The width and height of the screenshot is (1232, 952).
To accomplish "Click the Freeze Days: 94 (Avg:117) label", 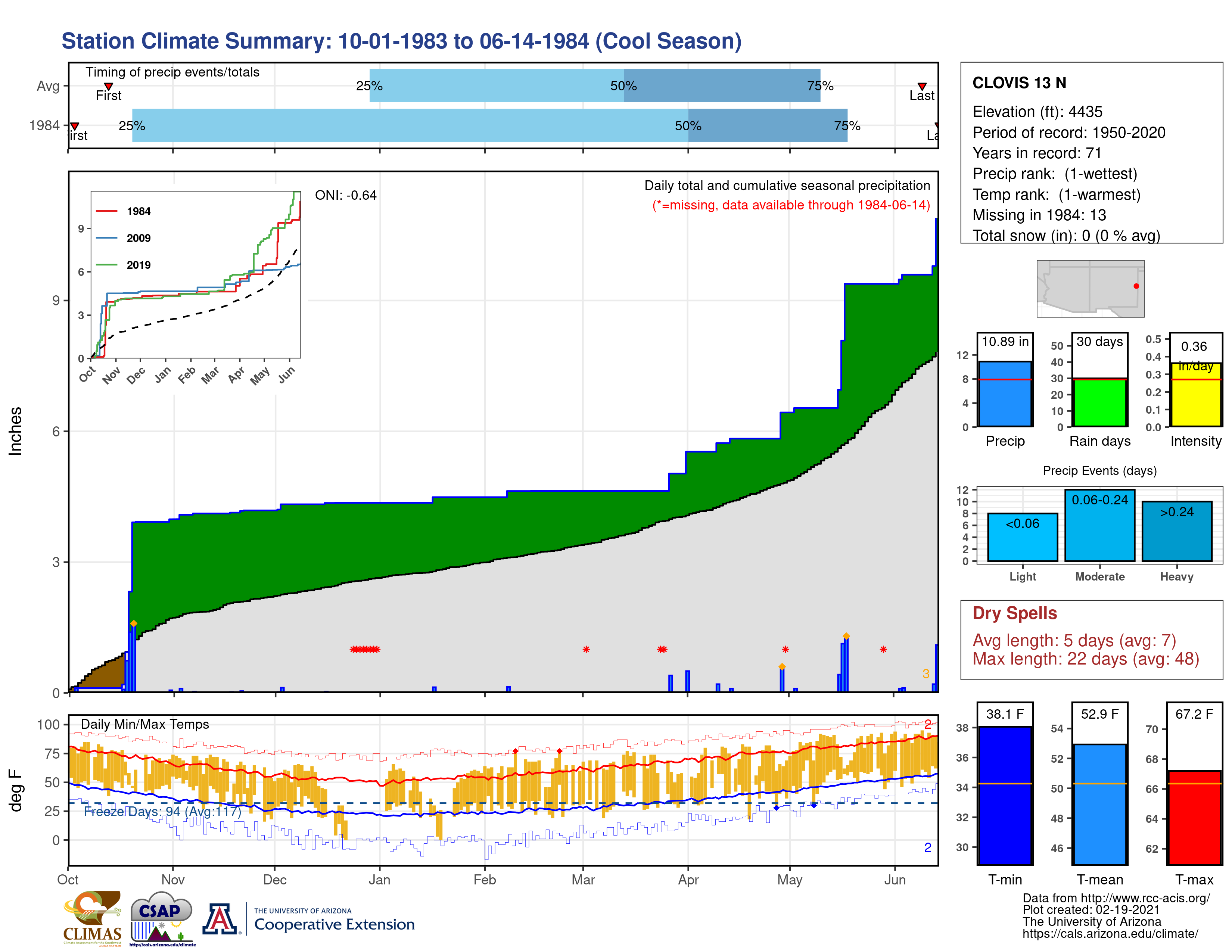I will 162,812.
